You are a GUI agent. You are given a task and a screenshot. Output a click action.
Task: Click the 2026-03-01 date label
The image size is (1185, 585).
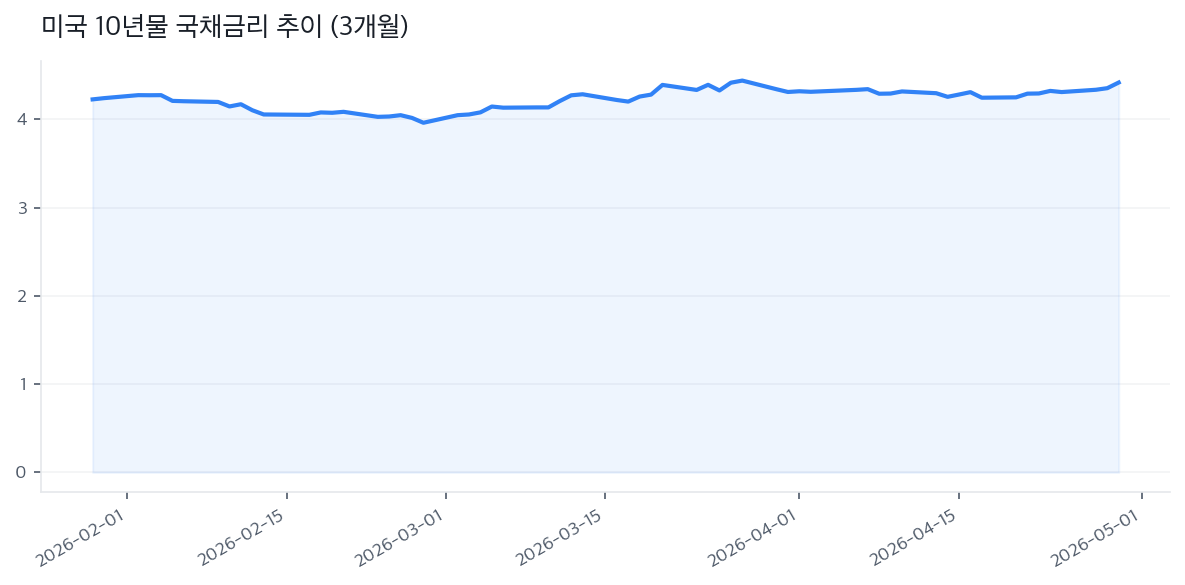[x=402, y=539]
